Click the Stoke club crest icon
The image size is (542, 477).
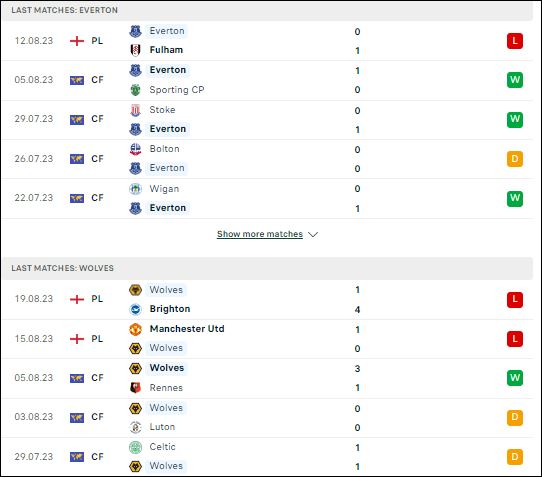[x=135, y=110]
